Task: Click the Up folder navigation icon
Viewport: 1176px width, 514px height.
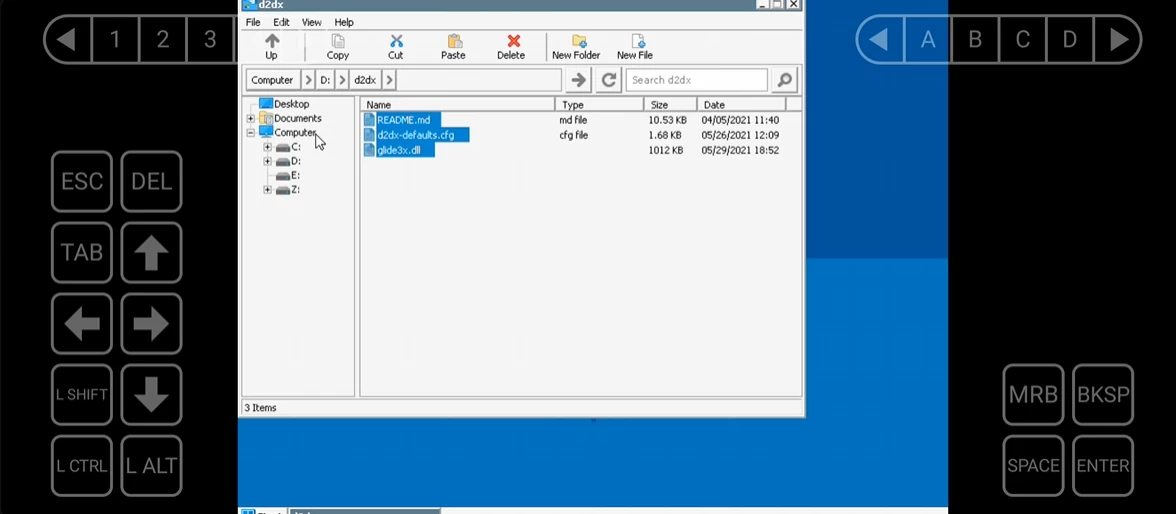Action: tap(271, 42)
